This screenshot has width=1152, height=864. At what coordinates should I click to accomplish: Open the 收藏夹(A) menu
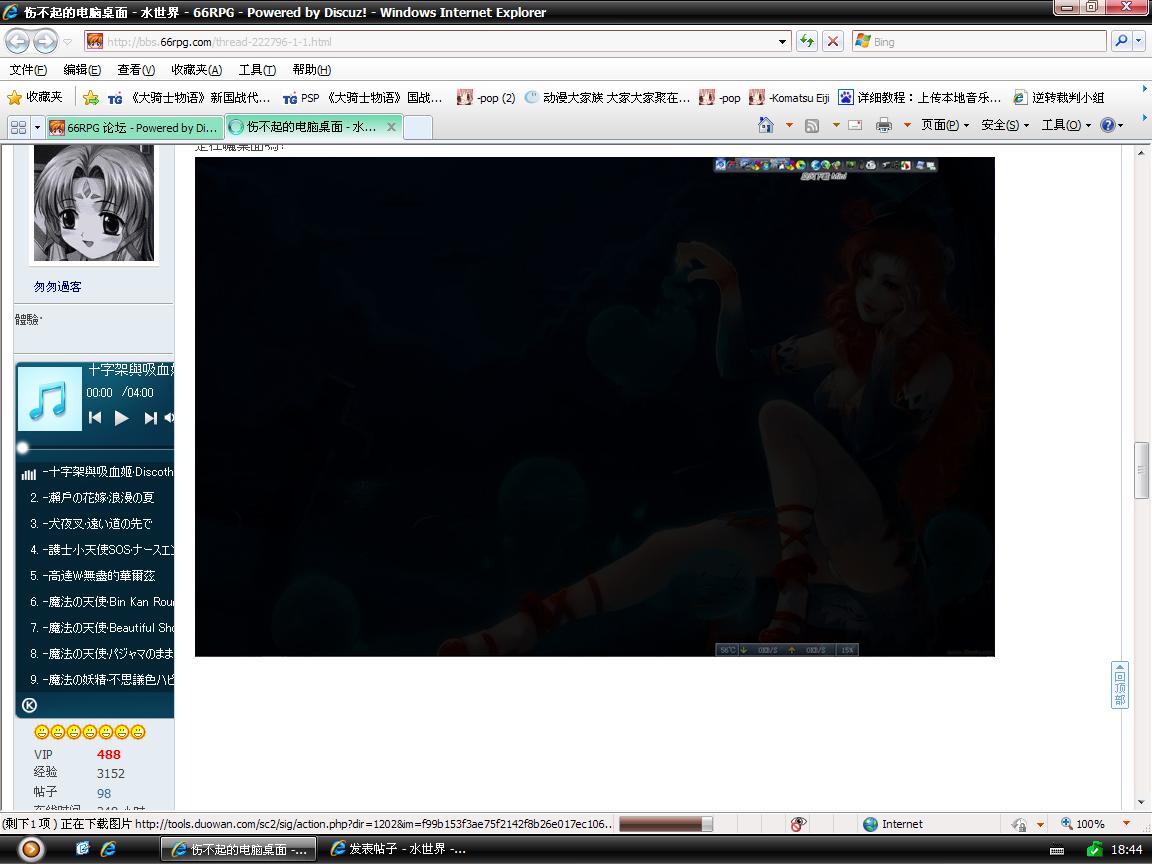196,70
